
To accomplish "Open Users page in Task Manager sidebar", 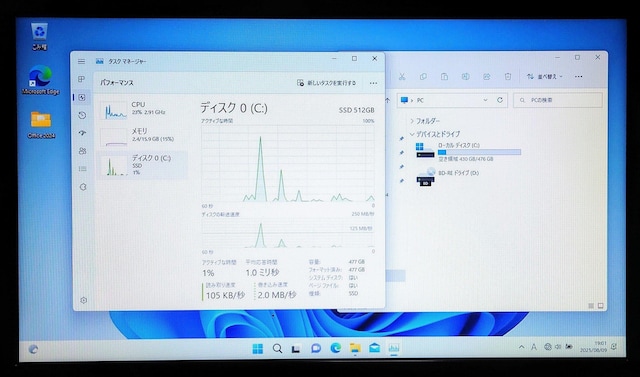I will coord(82,151).
